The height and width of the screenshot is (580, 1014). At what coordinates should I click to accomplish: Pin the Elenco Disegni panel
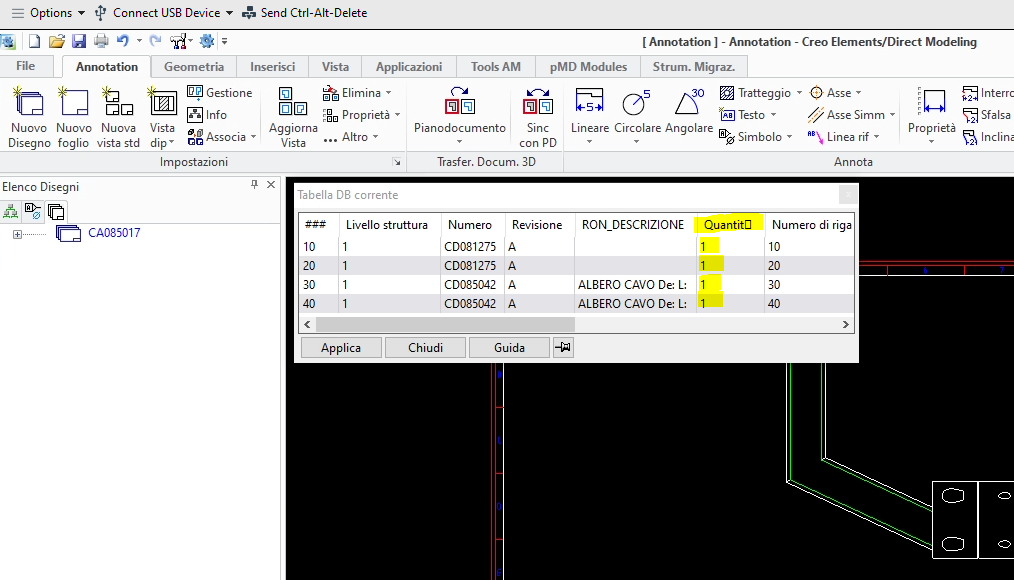pos(255,185)
